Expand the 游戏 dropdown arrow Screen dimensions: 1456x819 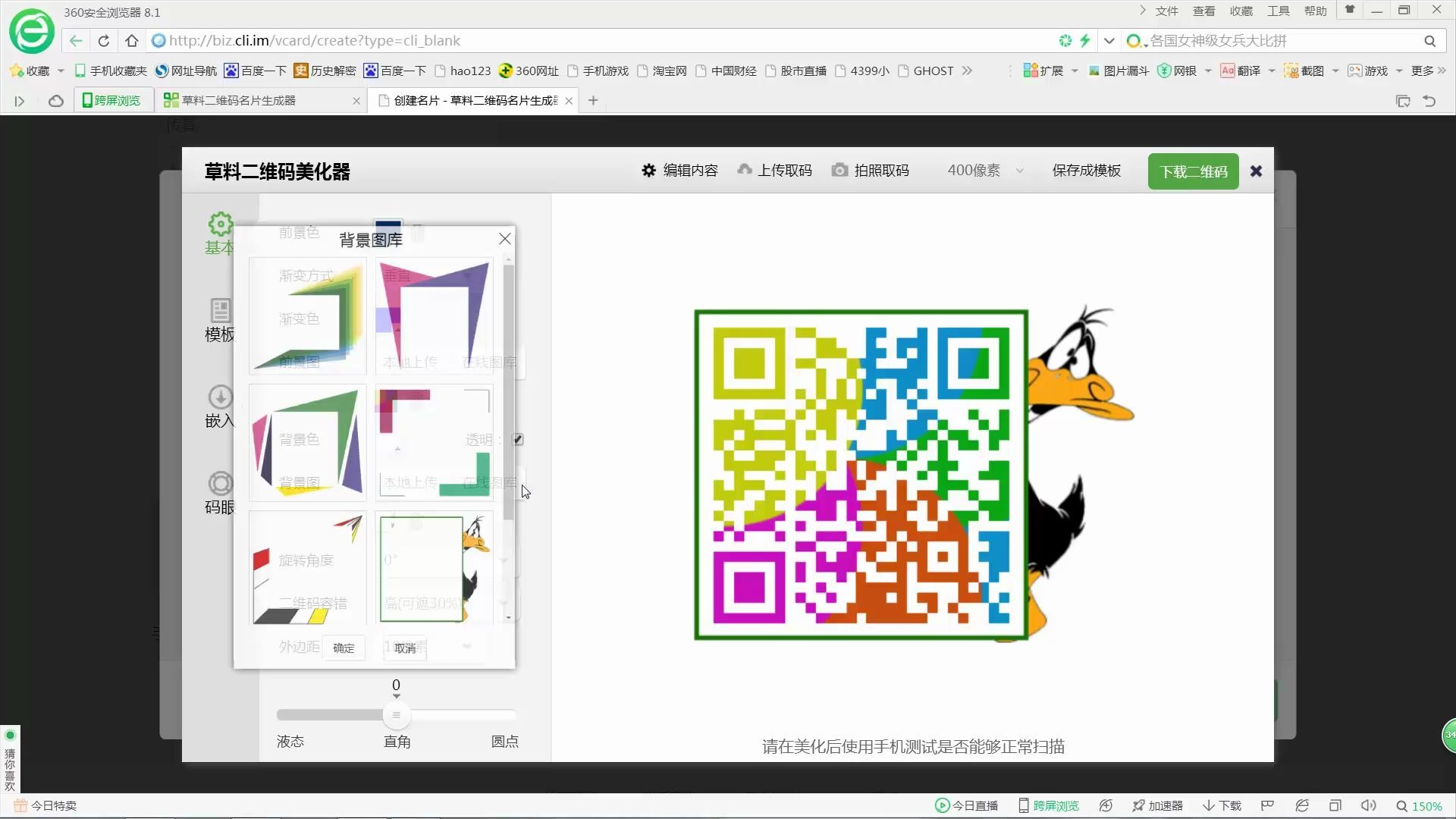tap(1399, 71)
